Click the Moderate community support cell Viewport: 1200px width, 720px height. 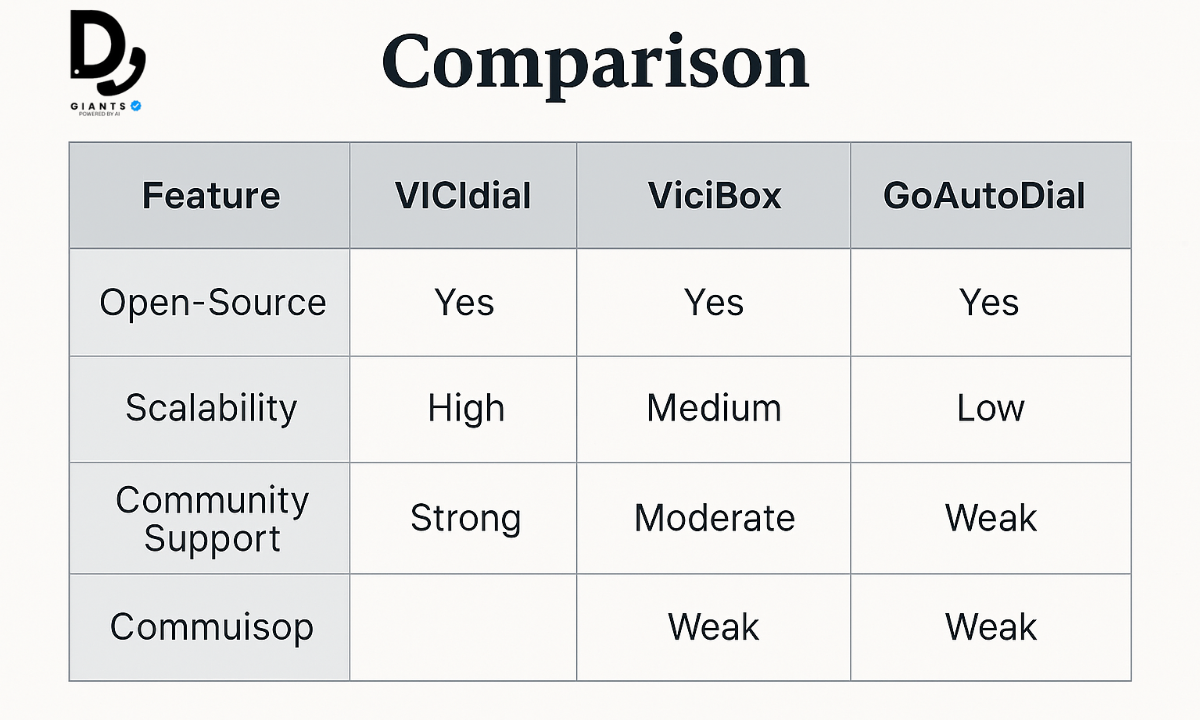(714, 518)
